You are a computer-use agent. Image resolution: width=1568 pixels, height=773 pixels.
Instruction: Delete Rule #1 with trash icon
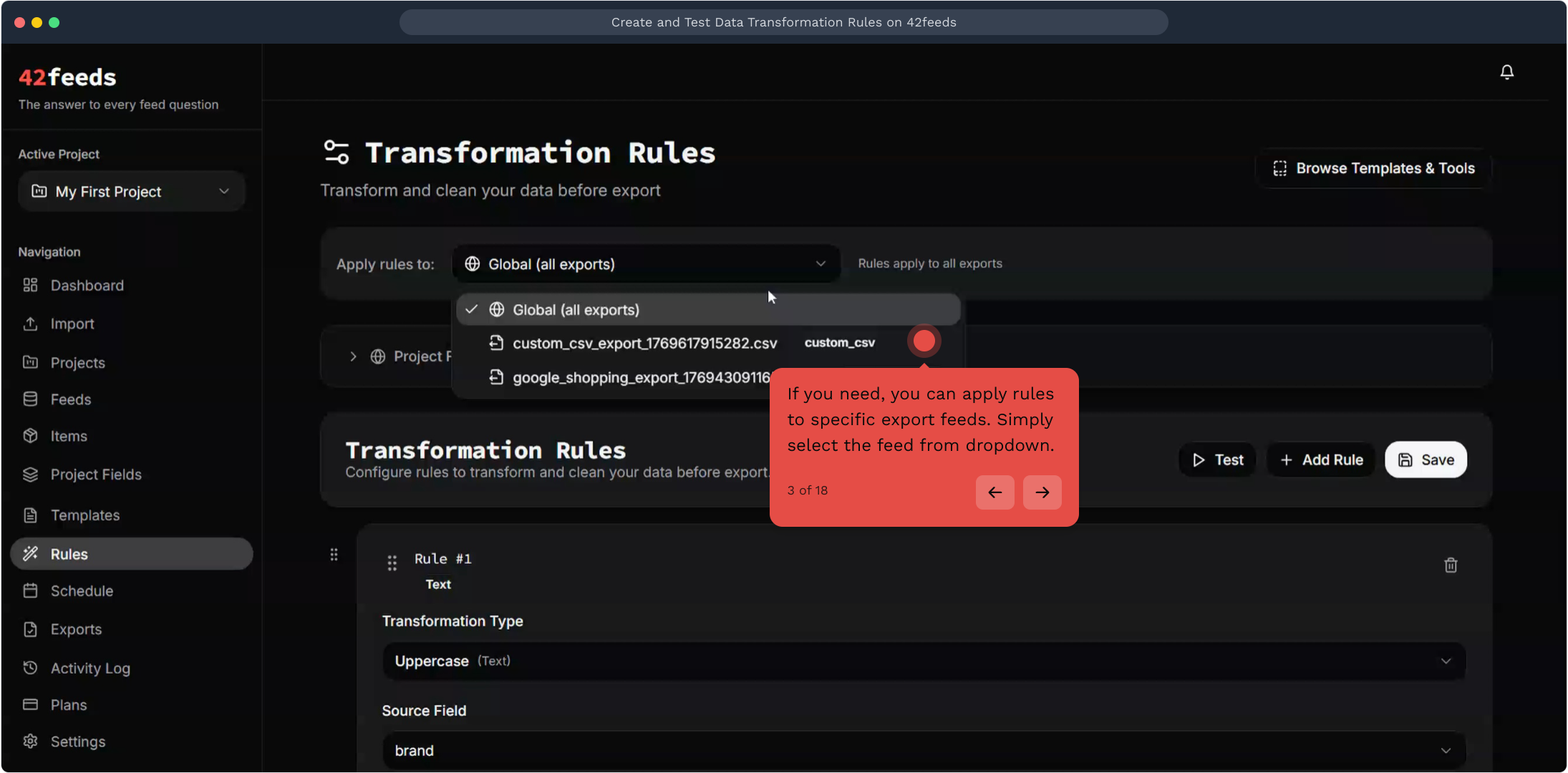tap(1451, 565)
